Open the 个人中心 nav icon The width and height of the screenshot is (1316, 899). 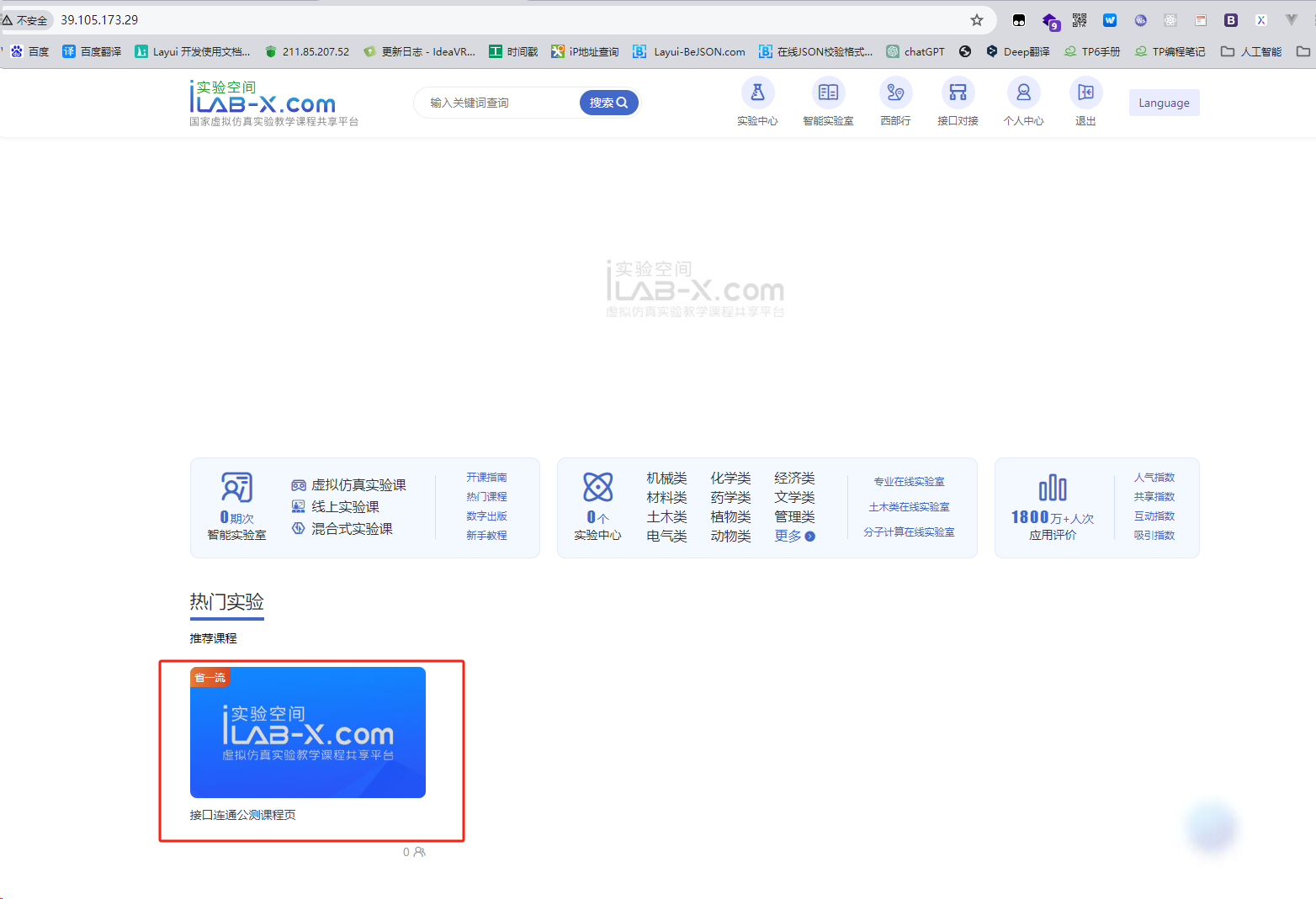click(x=1023, y=93)
